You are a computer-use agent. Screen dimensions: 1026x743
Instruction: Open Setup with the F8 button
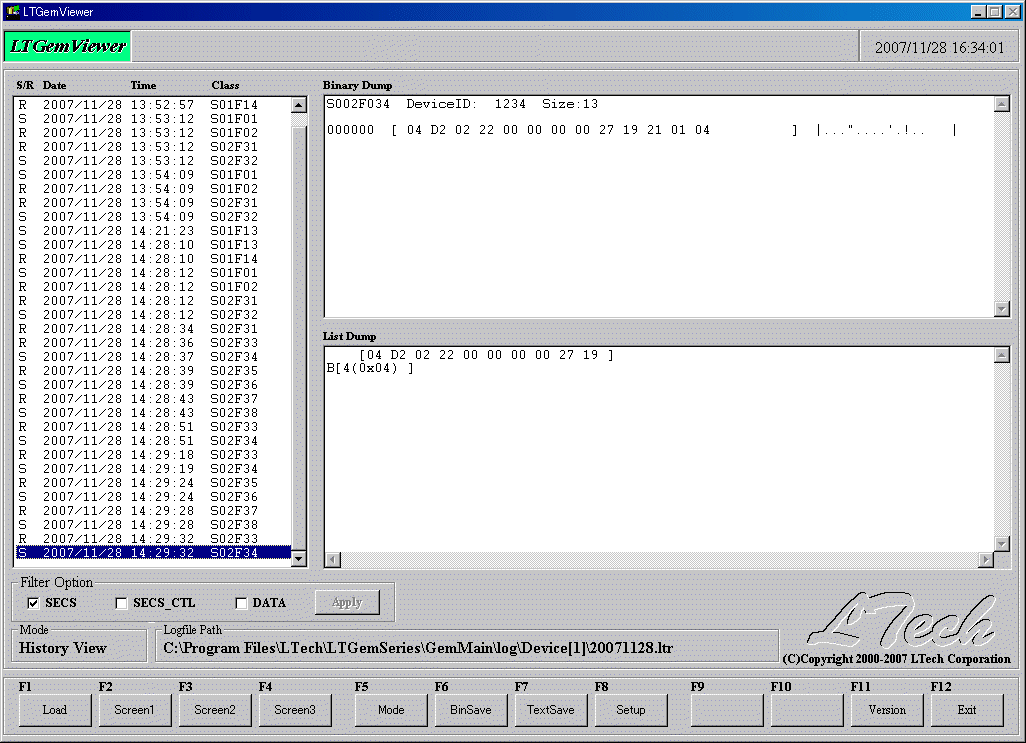(x=631, y=710)
